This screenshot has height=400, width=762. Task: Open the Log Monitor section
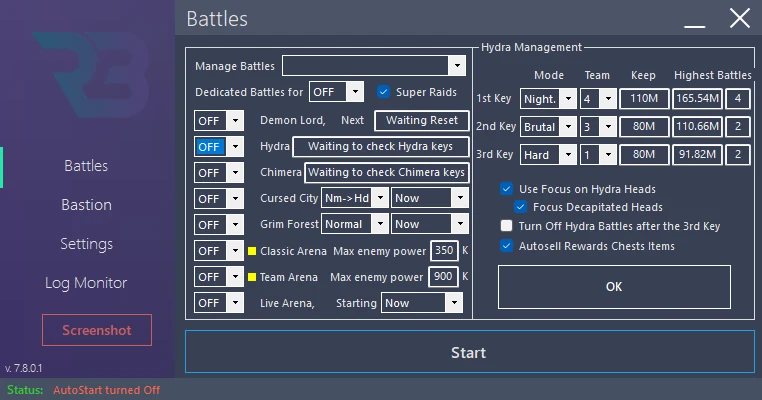click(86, 283)
